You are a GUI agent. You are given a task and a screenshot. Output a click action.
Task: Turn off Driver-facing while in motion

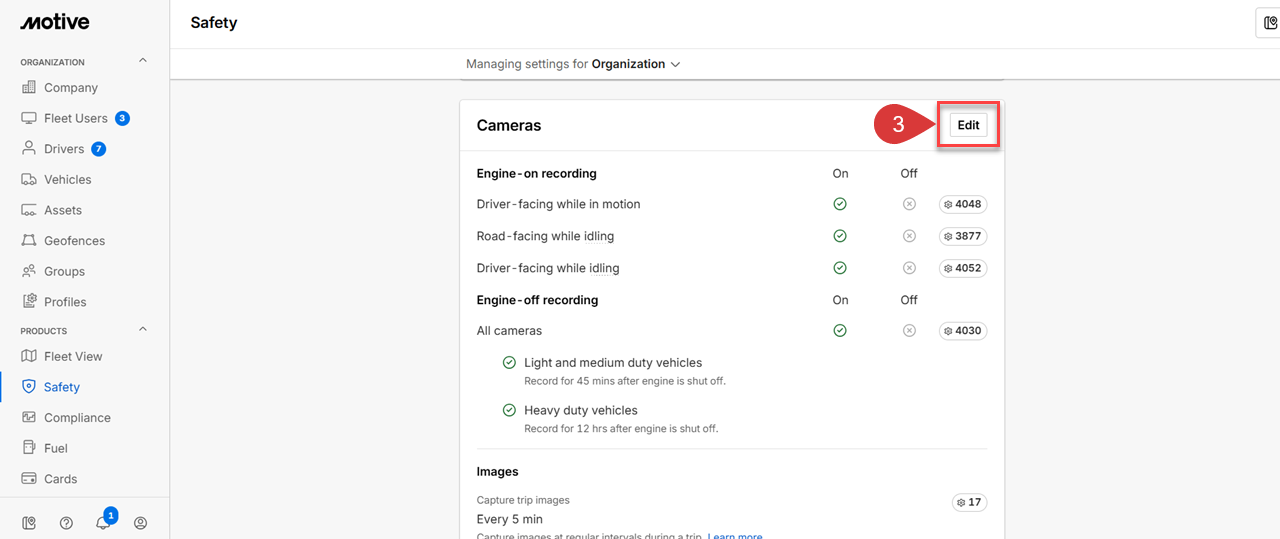tap(909, 204)
